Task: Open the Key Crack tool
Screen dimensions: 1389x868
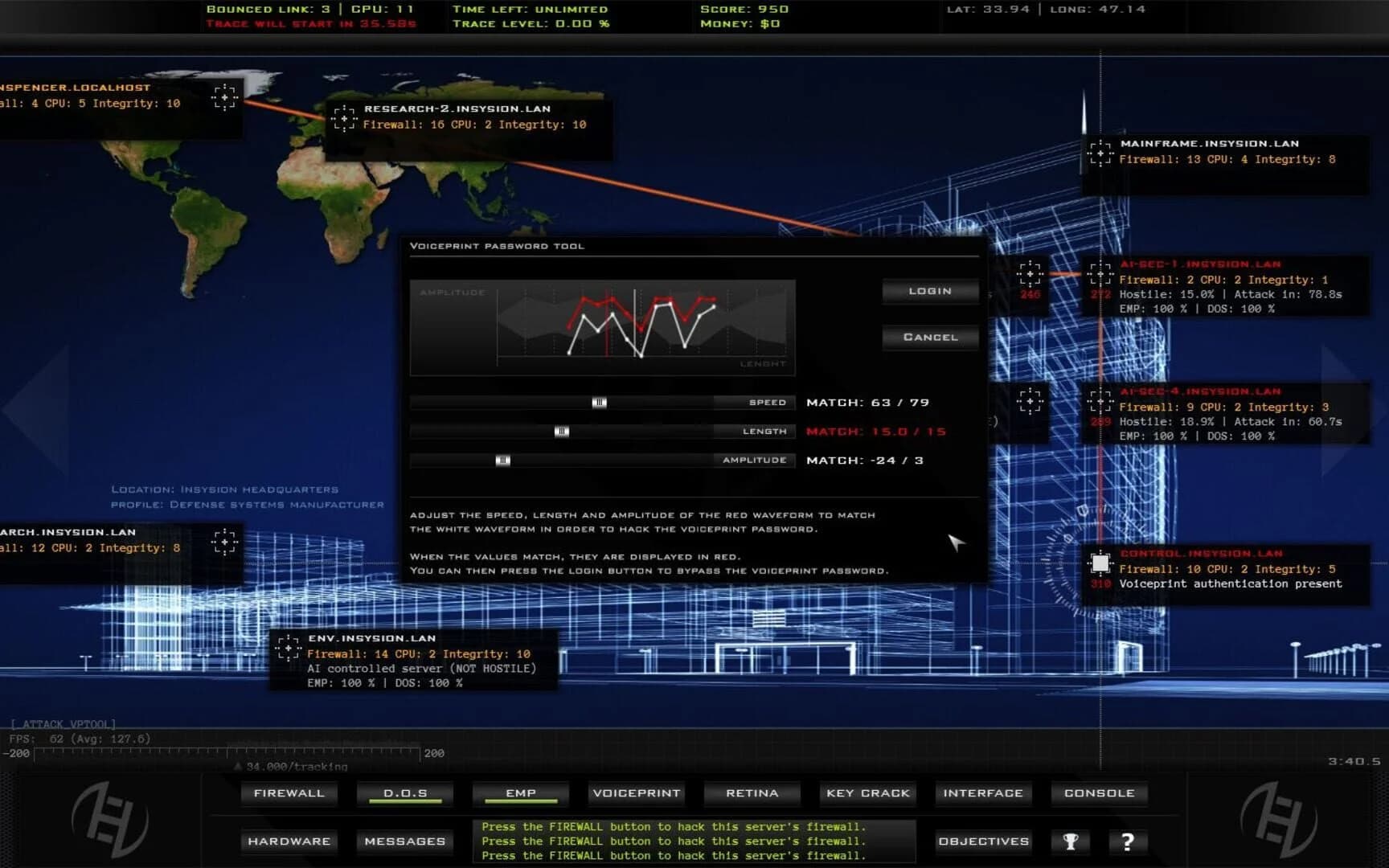Action: 867,793
